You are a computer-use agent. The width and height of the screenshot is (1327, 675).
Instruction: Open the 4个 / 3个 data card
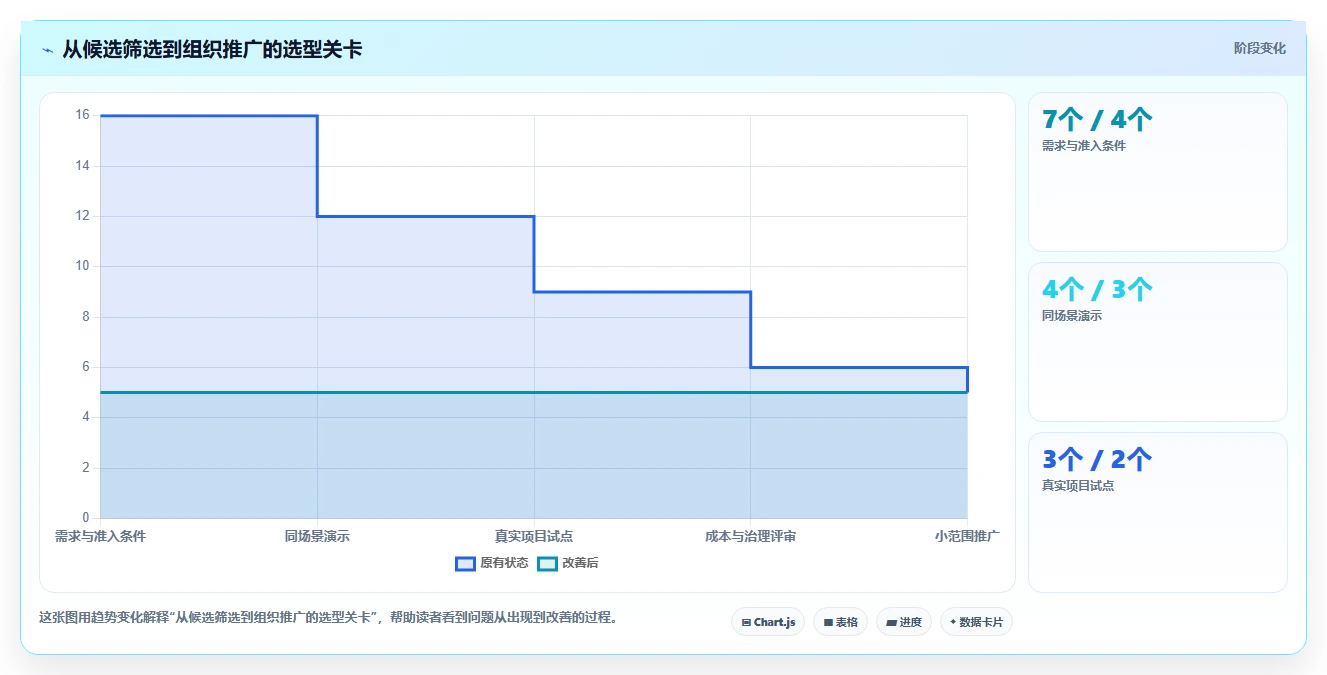pyautogui.click(x=1157, y=342)
